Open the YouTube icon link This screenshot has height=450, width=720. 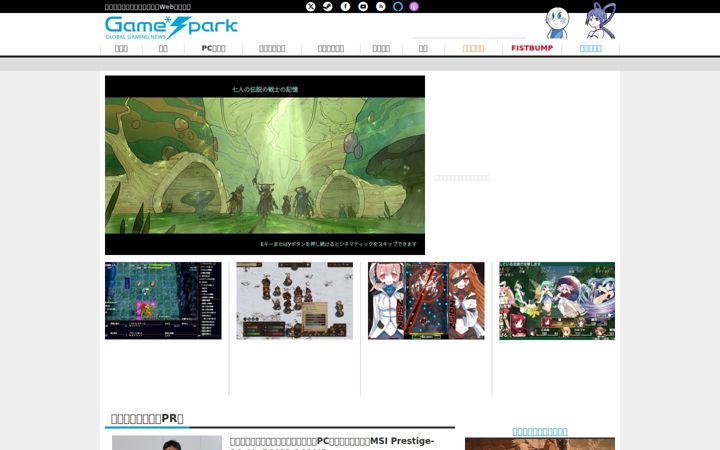pyautogui.click(x=363, y=6)
